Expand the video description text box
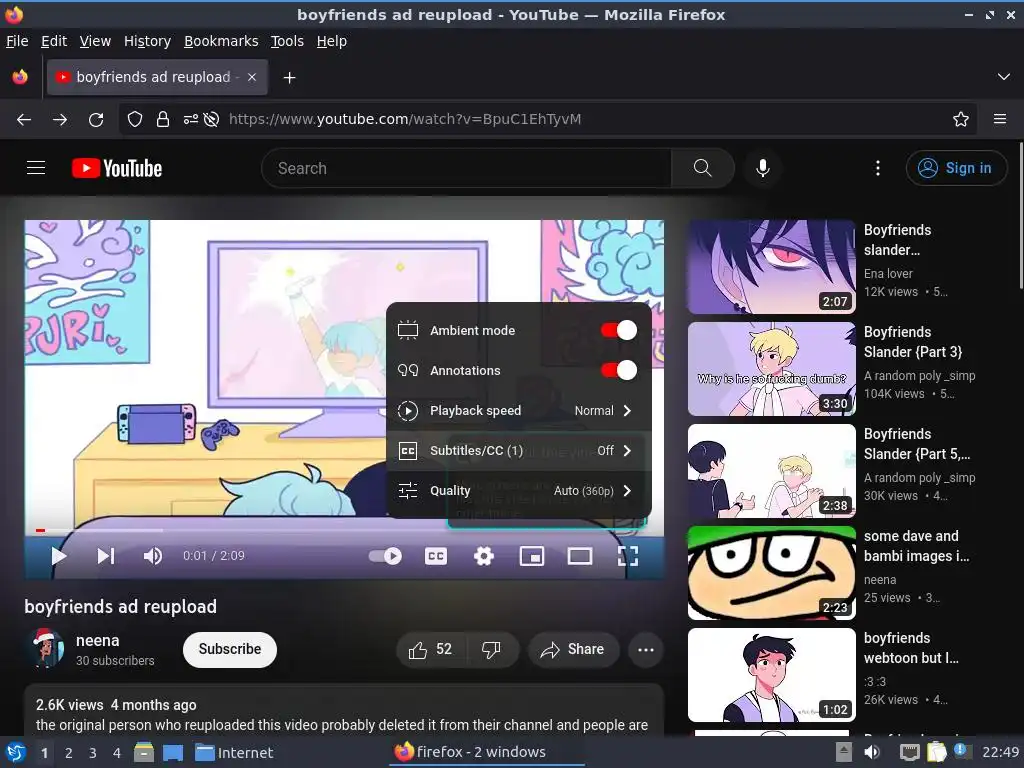This screenshot has width=1024, height=768. tap(344, 709)
